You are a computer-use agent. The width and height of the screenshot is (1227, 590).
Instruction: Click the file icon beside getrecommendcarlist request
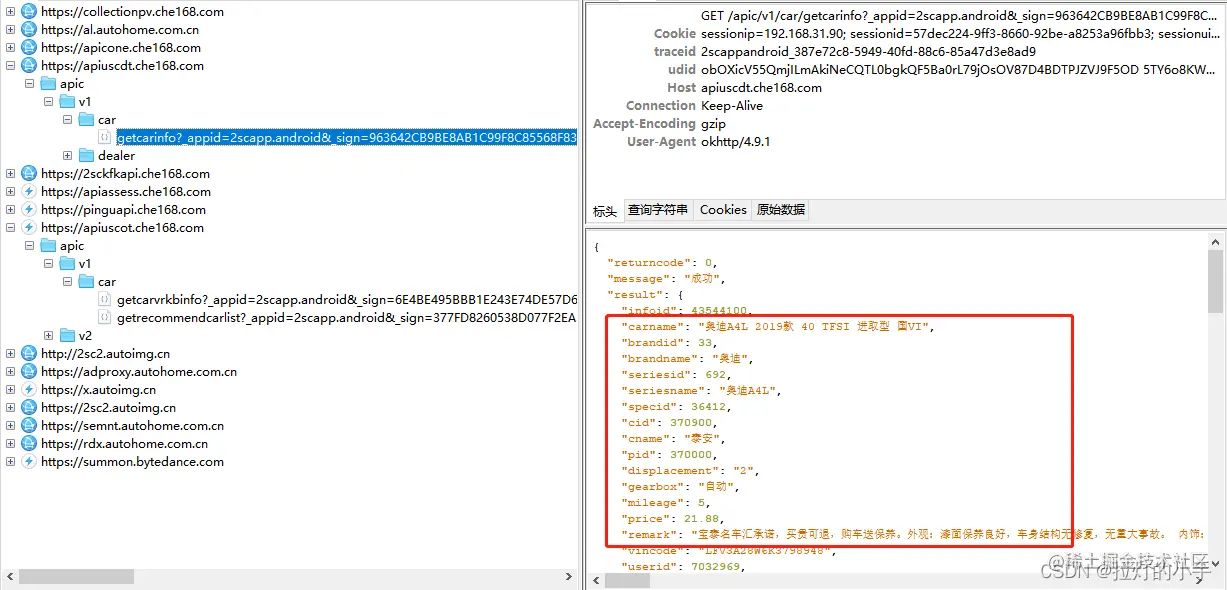[104, 318]
